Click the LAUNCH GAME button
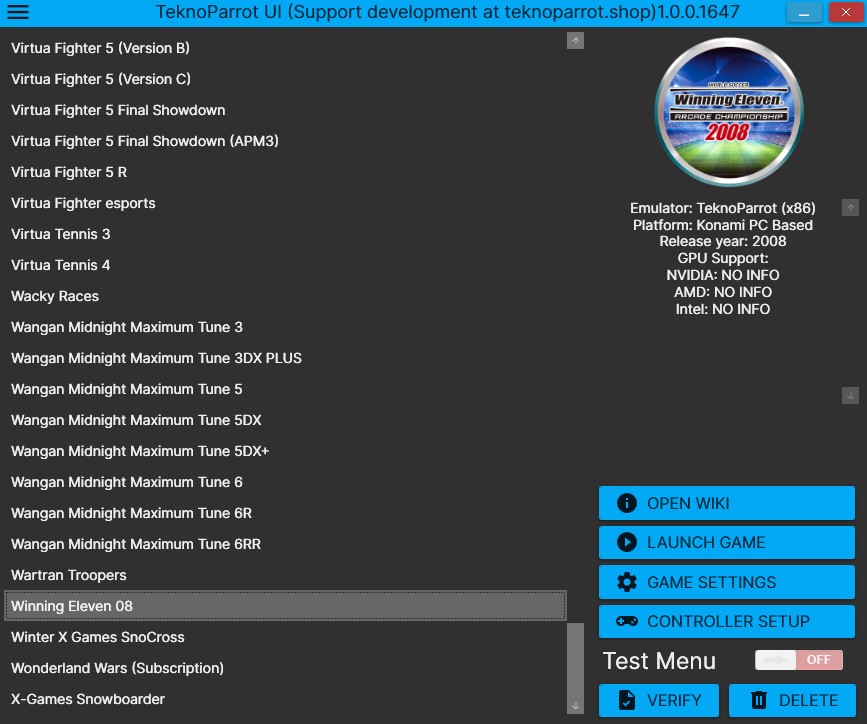 tap(727, 543)
